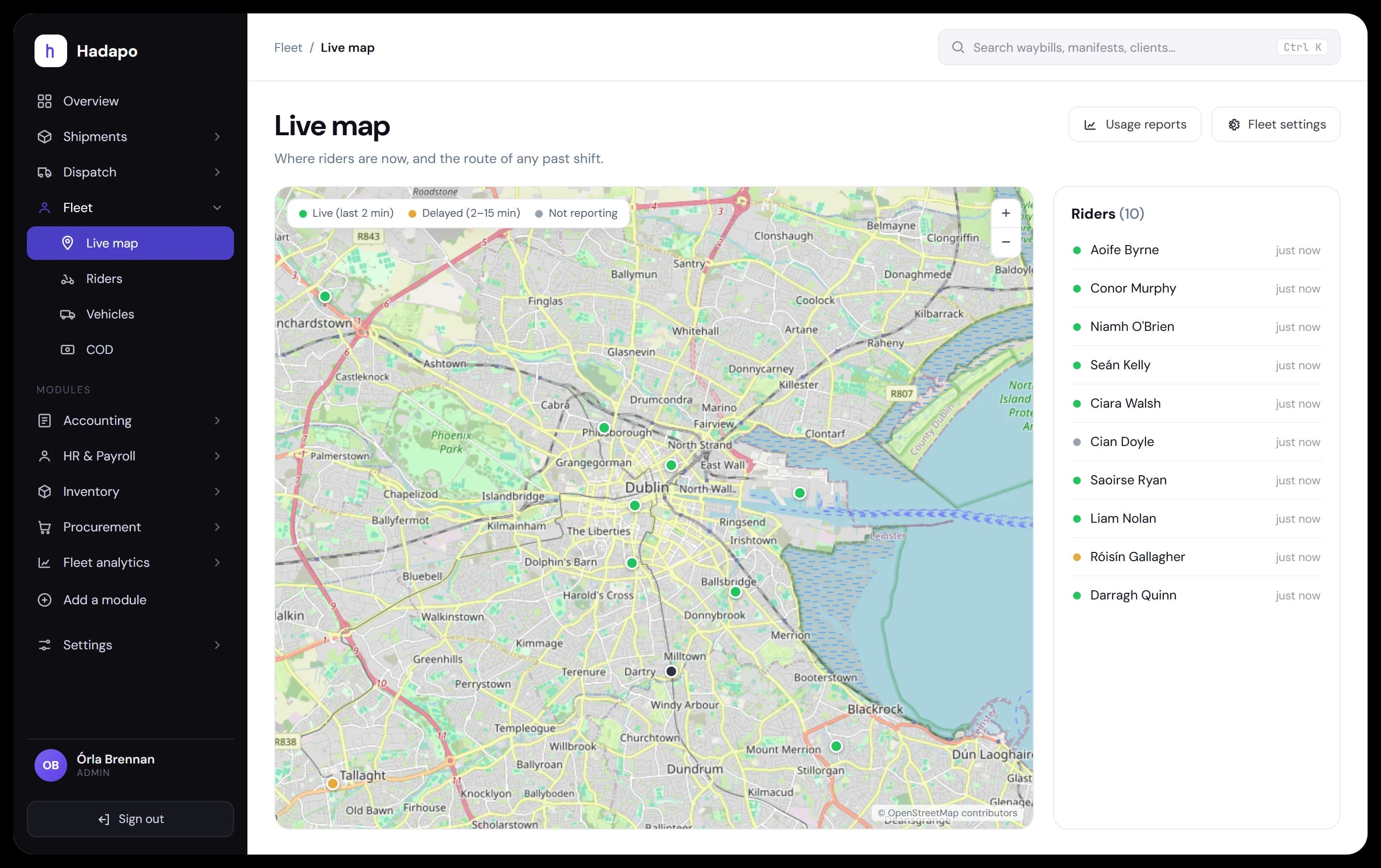Image resolution: width=1381 pixels, height=868 pixels.
Task: Zoom in the map with plus button
Action: click(x=1006, y=213)
